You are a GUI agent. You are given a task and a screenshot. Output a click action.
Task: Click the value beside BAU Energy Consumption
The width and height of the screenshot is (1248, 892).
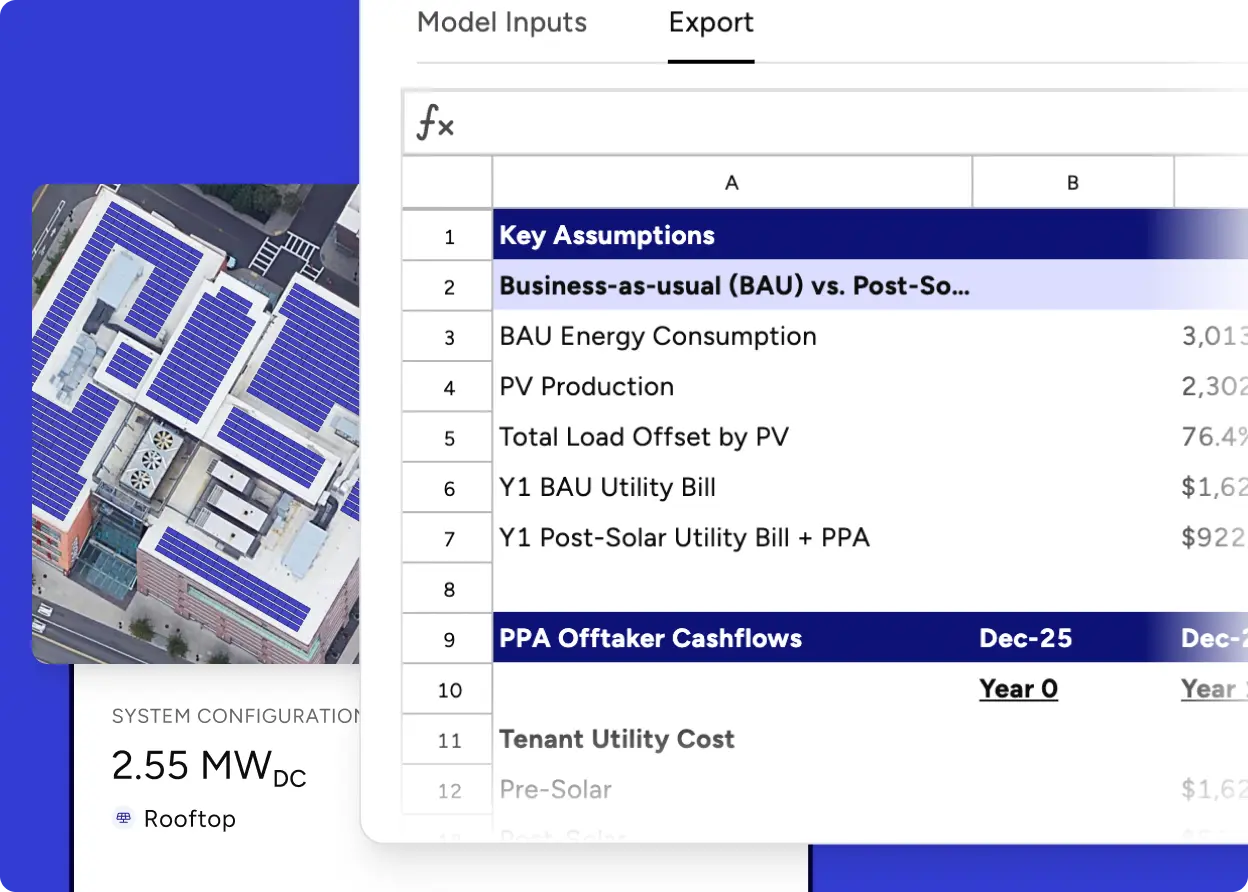click(1214, 337)
